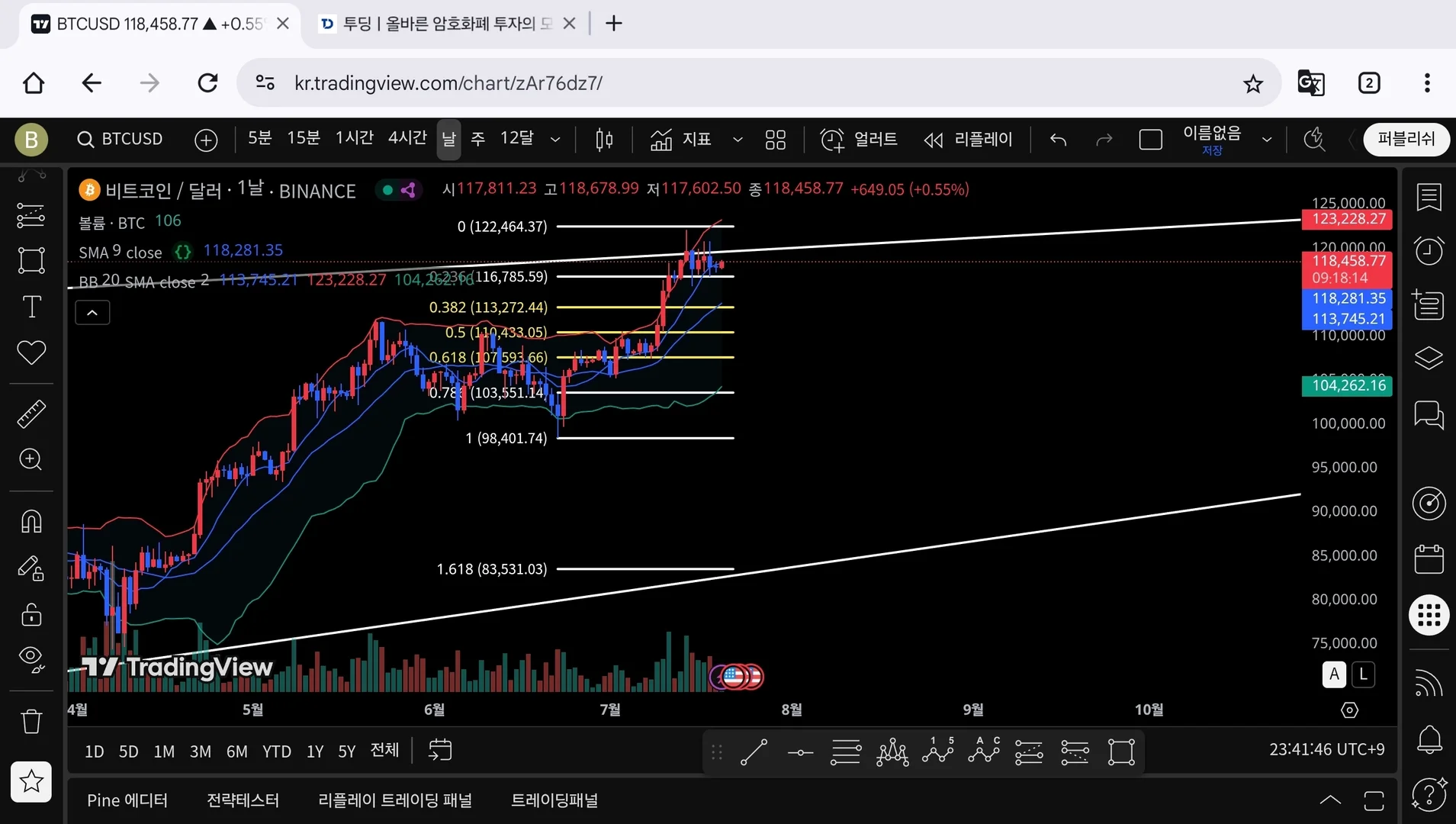
Task: Add a compare symbol with plus icon
Action: coord(206,140)
